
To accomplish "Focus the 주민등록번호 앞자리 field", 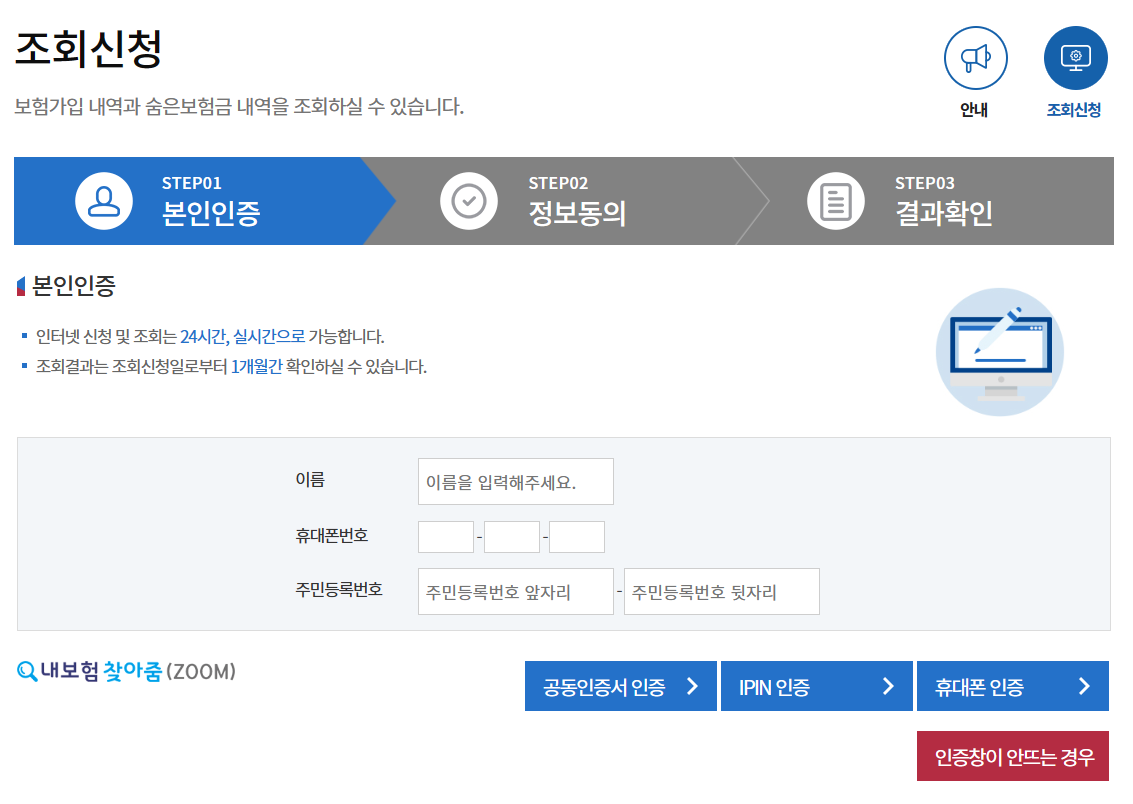I will coord(516,592).
